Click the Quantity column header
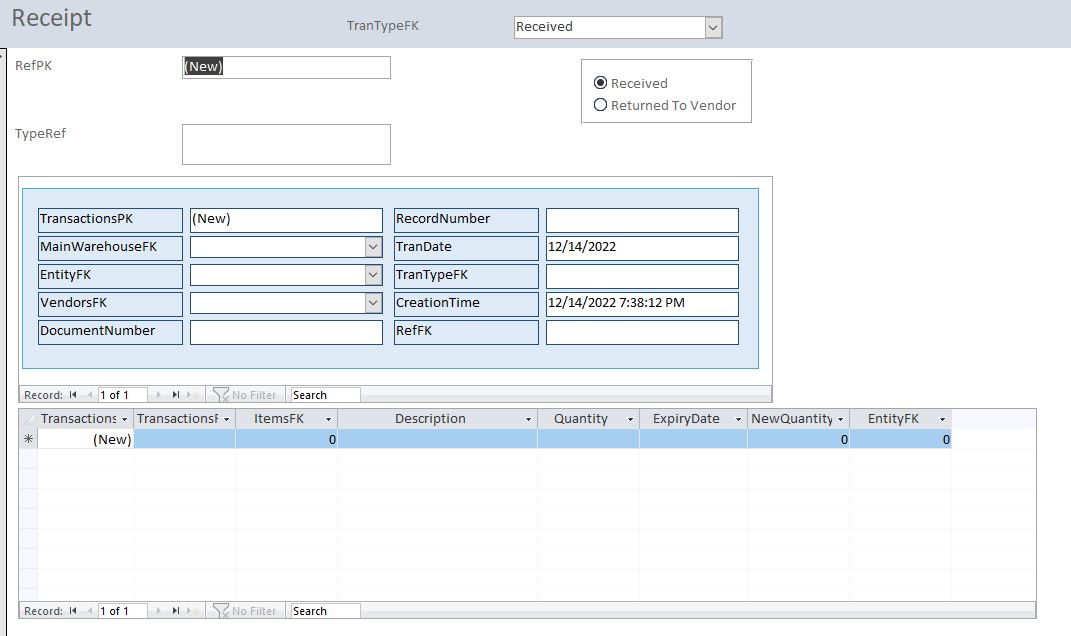The width and height of the screenshot is (1071, 636). (580, 419)
